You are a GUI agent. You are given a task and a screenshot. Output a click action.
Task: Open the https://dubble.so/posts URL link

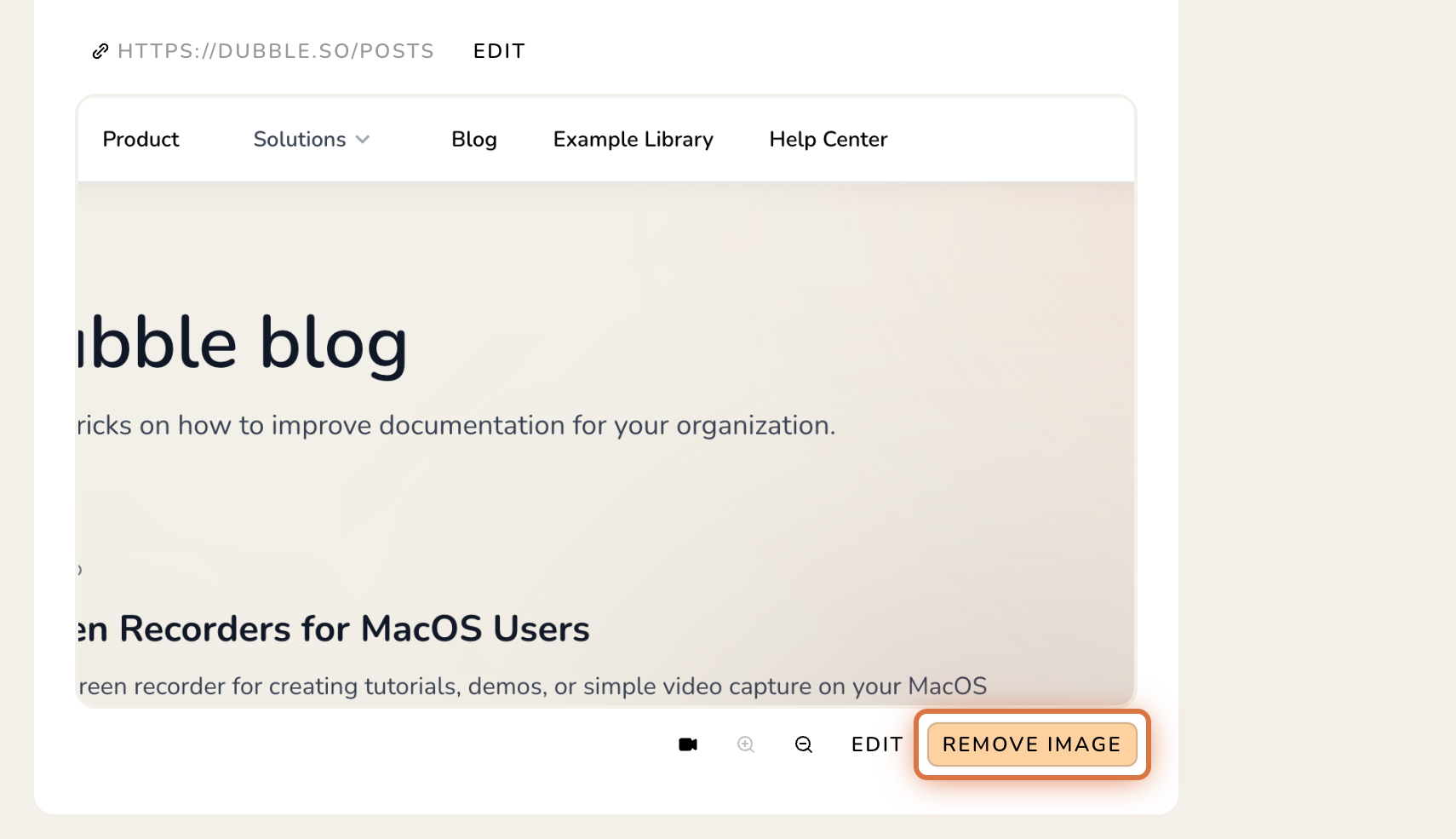(x=276, y=51)
